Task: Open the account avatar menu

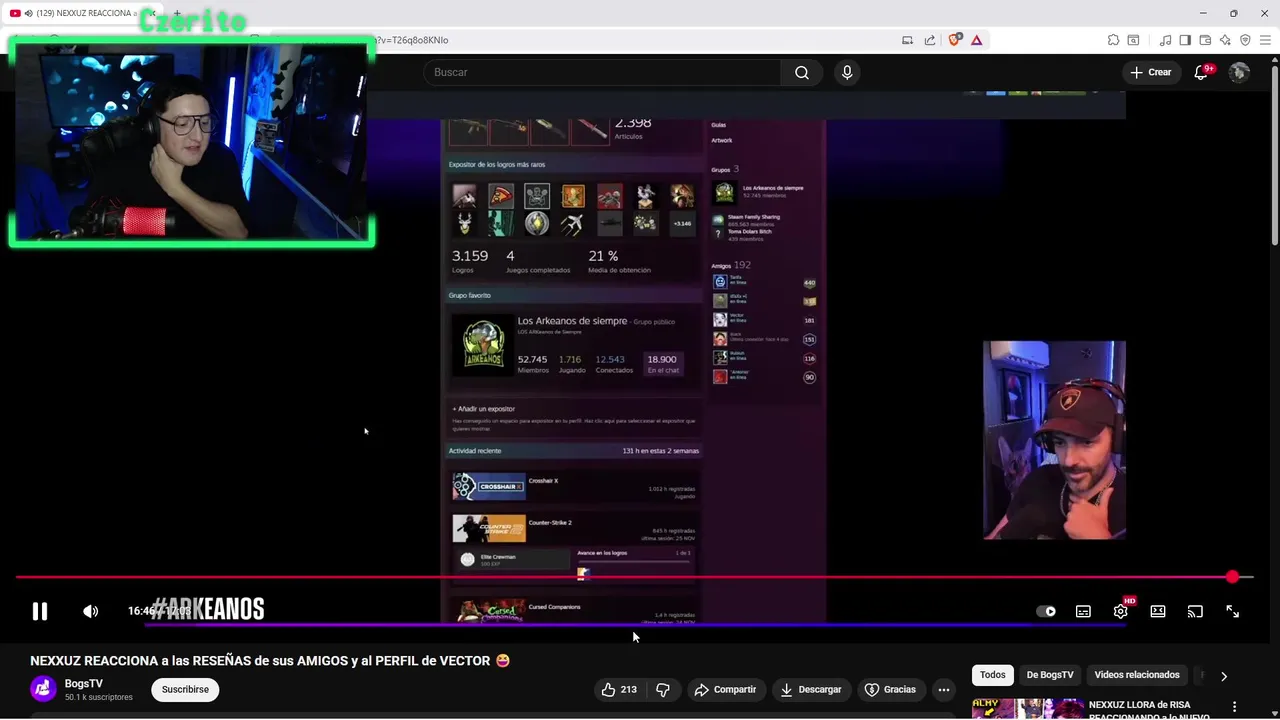Action: pyautogui.click(x=1239, y=72)
